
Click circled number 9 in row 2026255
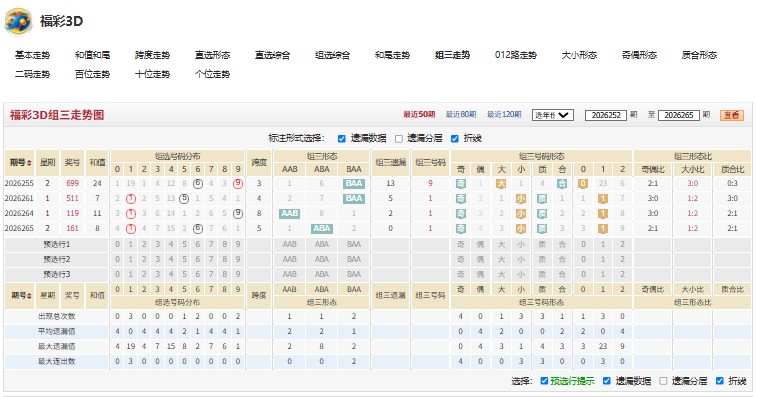click(238, 184)
